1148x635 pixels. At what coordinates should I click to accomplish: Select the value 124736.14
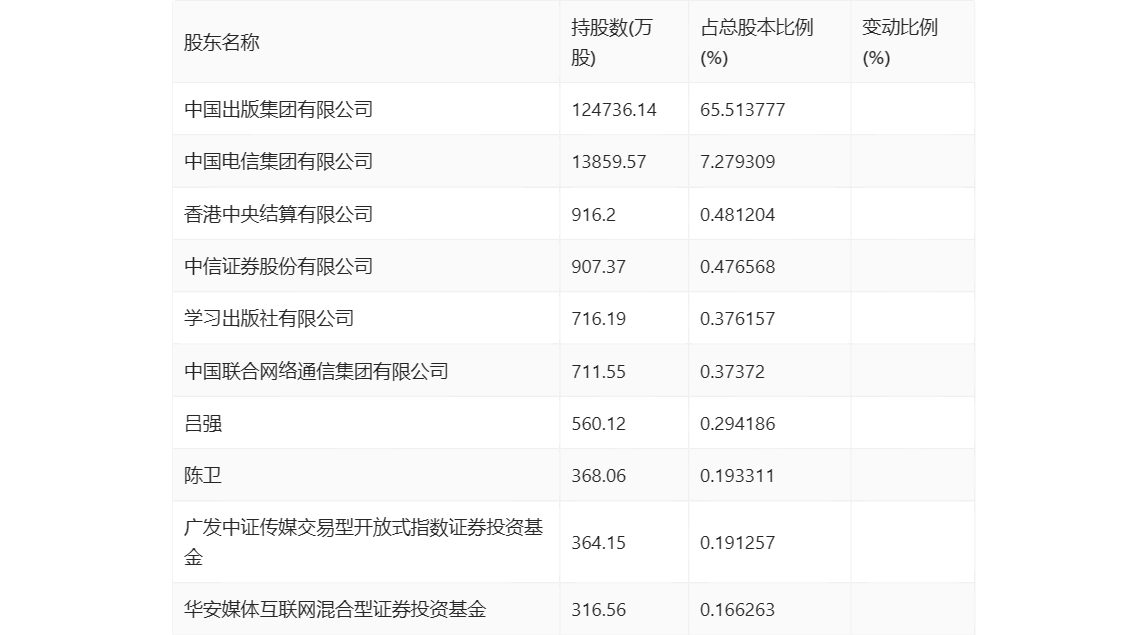click(614, 110)
